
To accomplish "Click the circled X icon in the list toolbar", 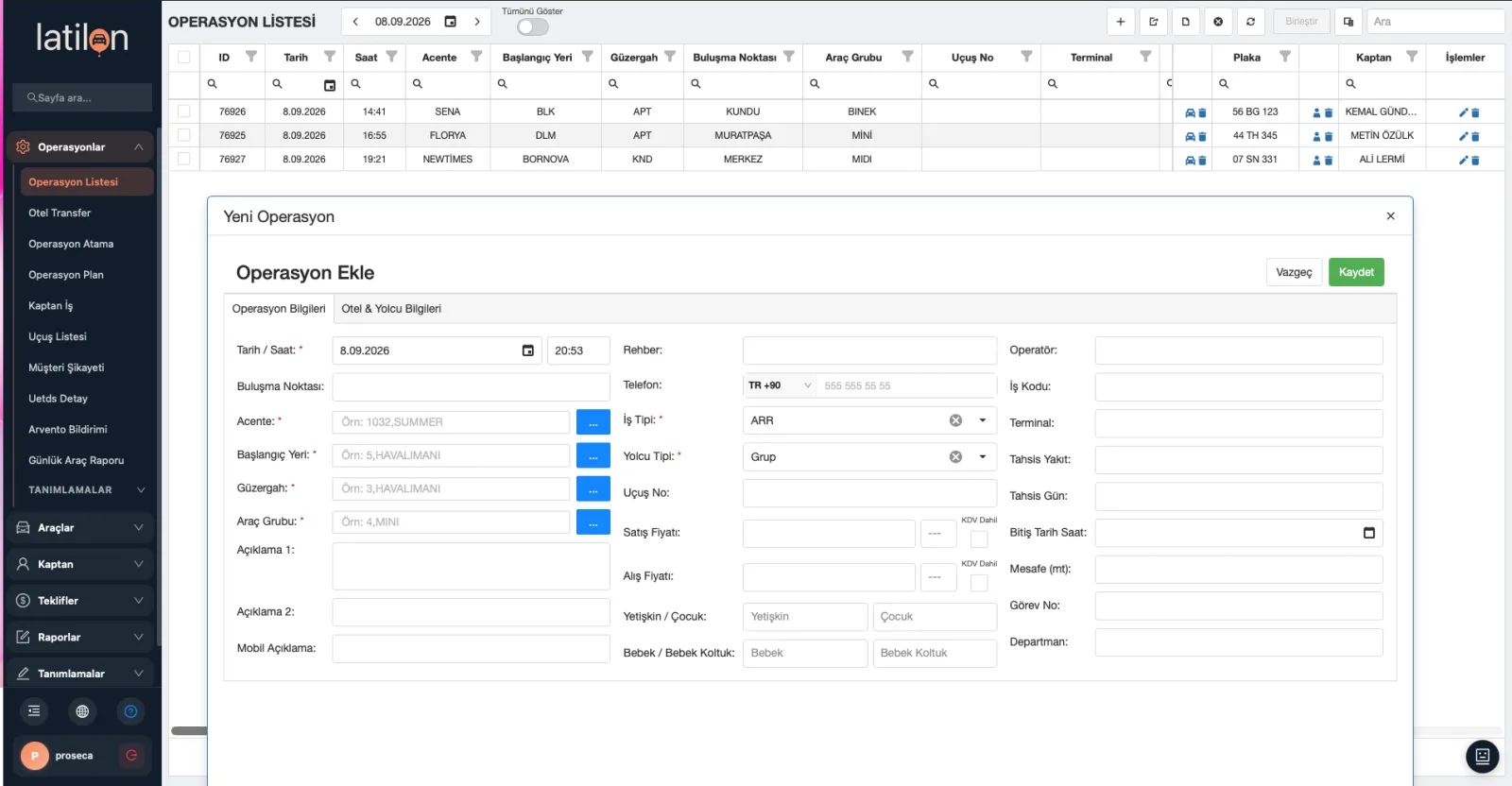I will pos(1218,22).
